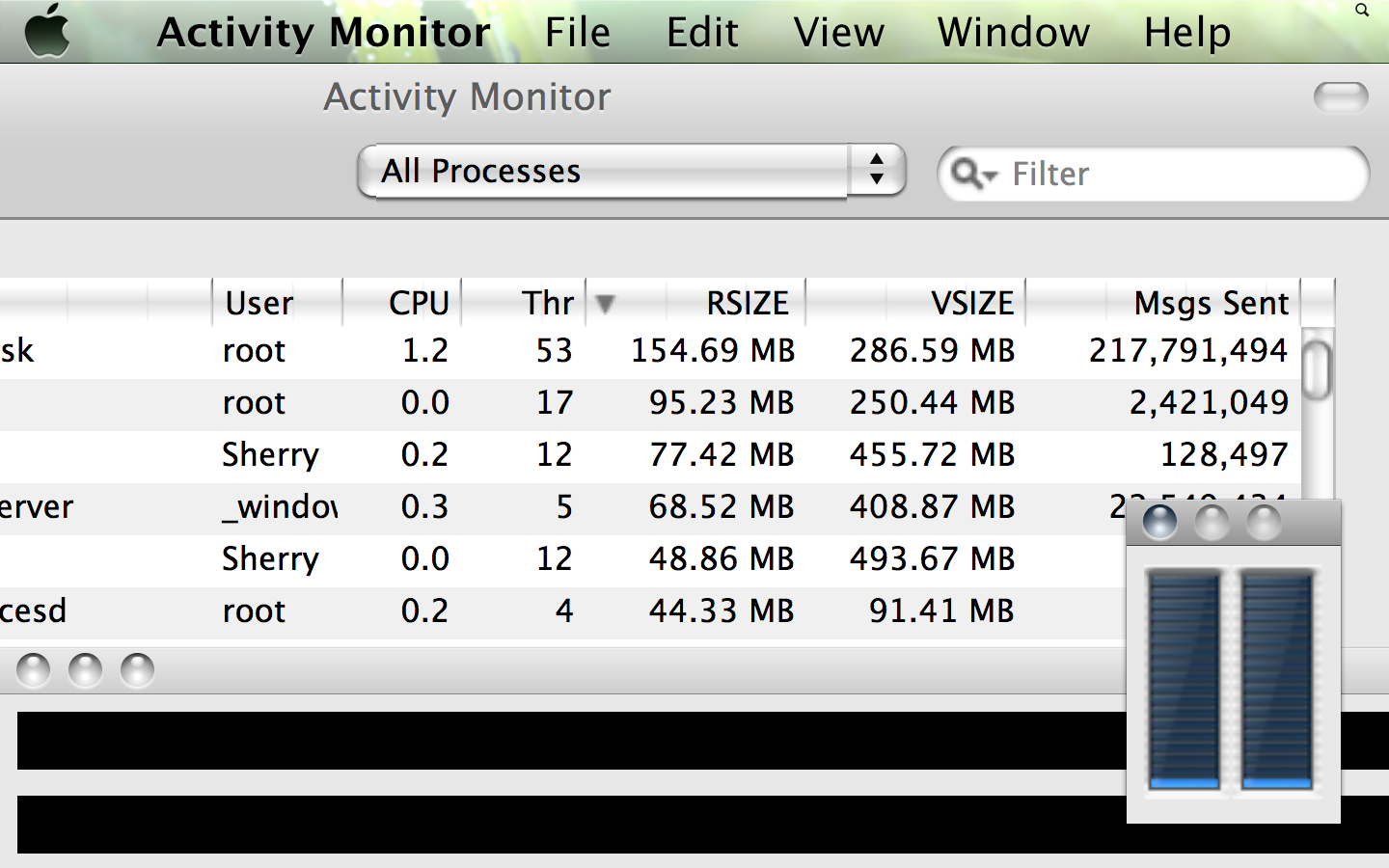Select the 128,497 messages value
This screenshot has height=868, width=1389.
coord(1223,454)
